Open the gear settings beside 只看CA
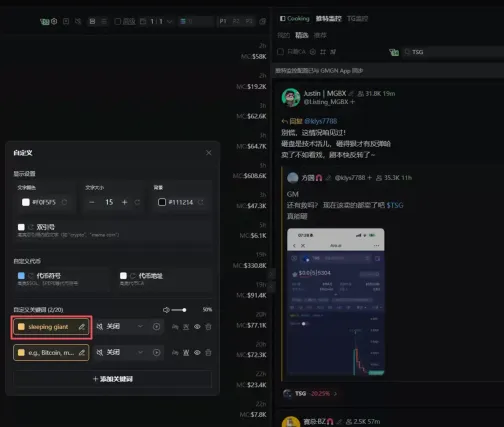 point(313,52)
